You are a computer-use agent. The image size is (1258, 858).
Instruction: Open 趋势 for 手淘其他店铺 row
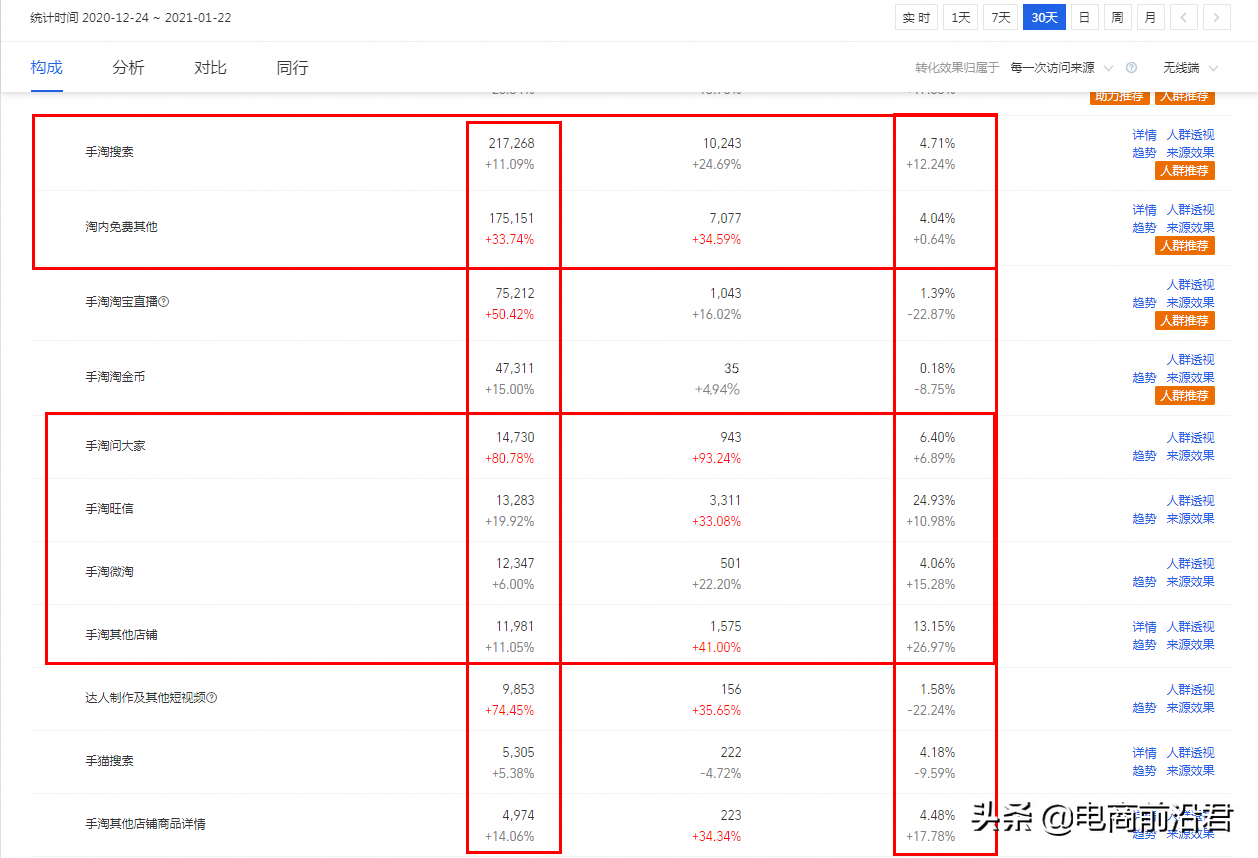coord(1144,645)
